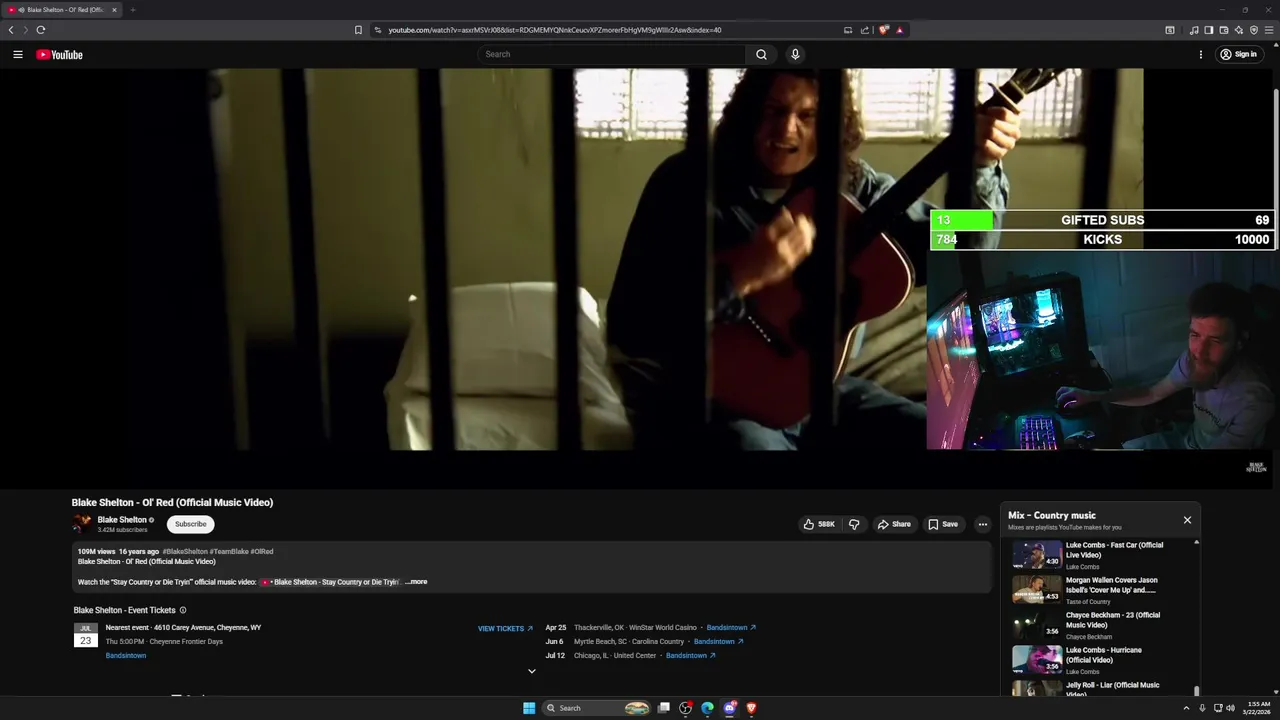Start voice search with microphone icon

(795, 54)
